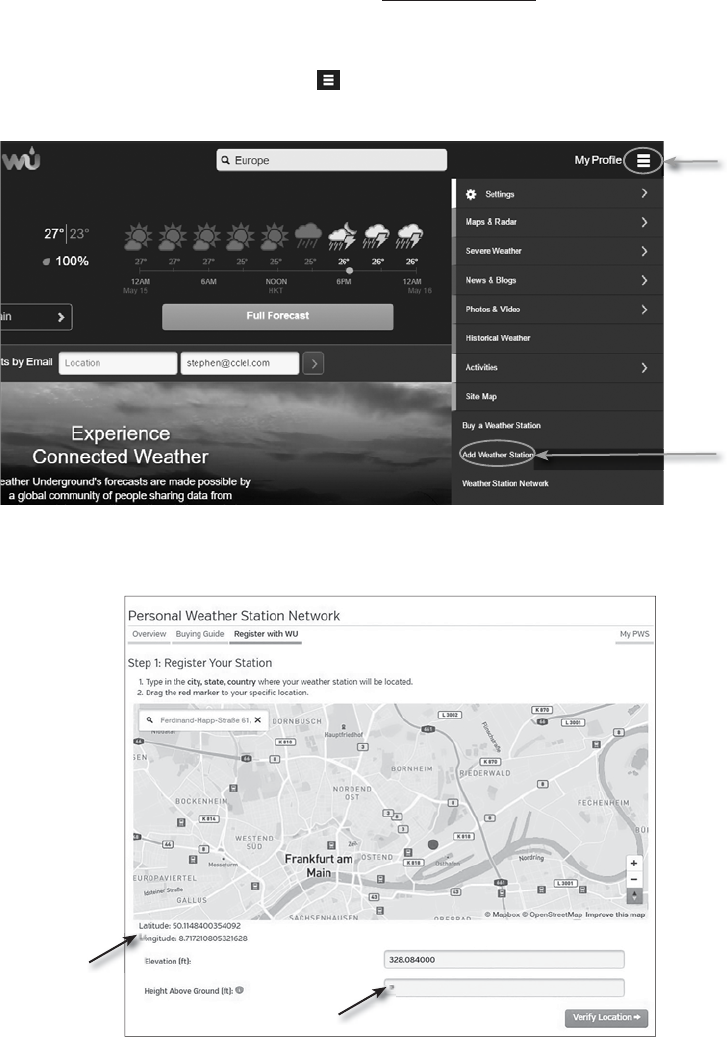
Task: Click the 6PM marker on forecast timeline
Action: click(x=349, y=270)
